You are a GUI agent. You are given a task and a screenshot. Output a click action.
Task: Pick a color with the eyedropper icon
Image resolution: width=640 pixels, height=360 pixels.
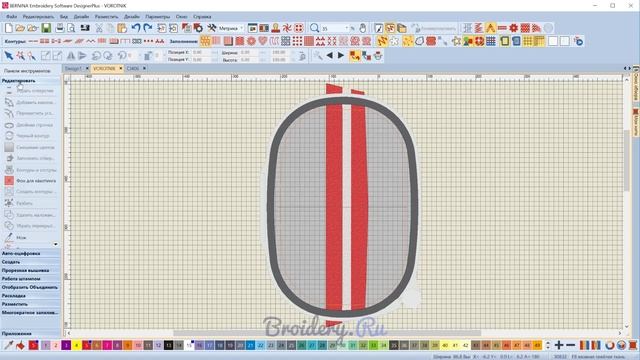tap(9, 345)
